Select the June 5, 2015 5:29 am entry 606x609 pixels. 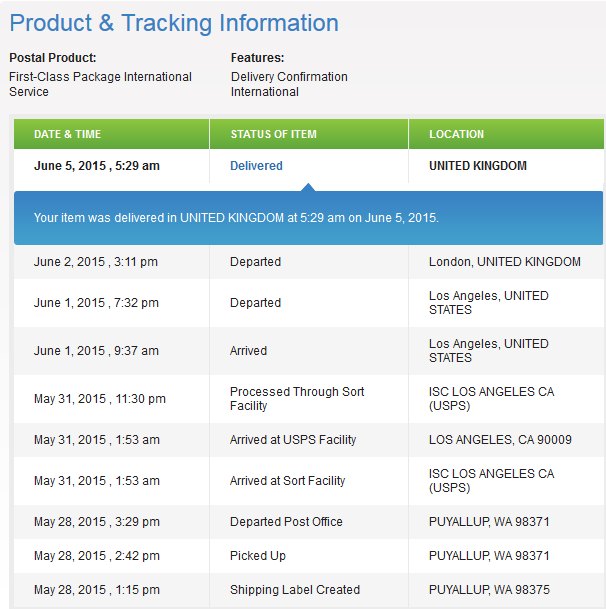tap(97, 166)
